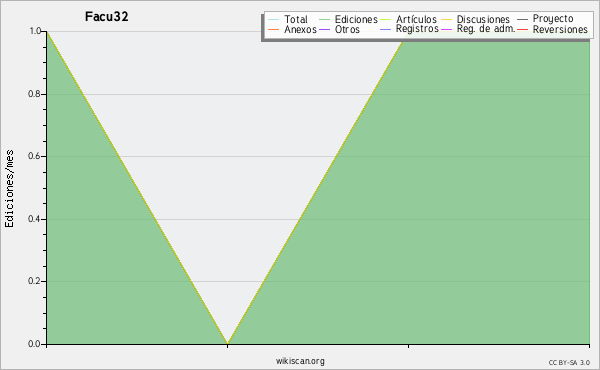The width and height of the screenshot is (600, 370).
Task: Click the Registros legend label
Action: 417,29
